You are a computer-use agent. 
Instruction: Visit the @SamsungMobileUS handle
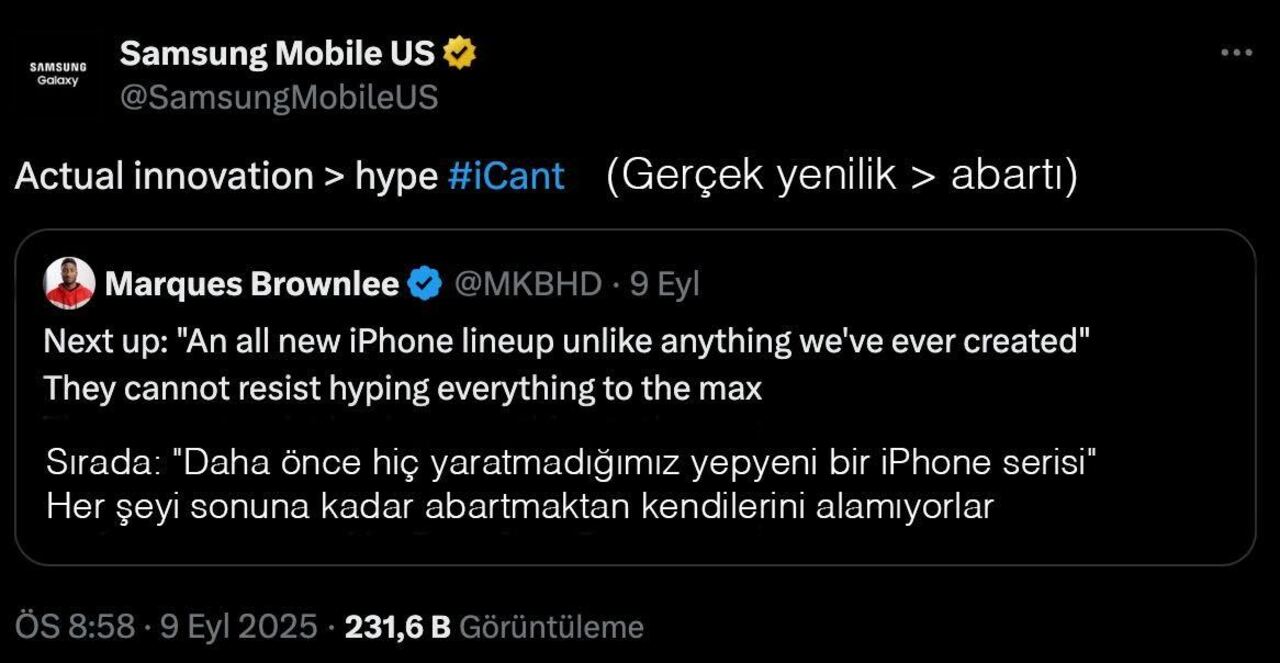coord(279,97)
